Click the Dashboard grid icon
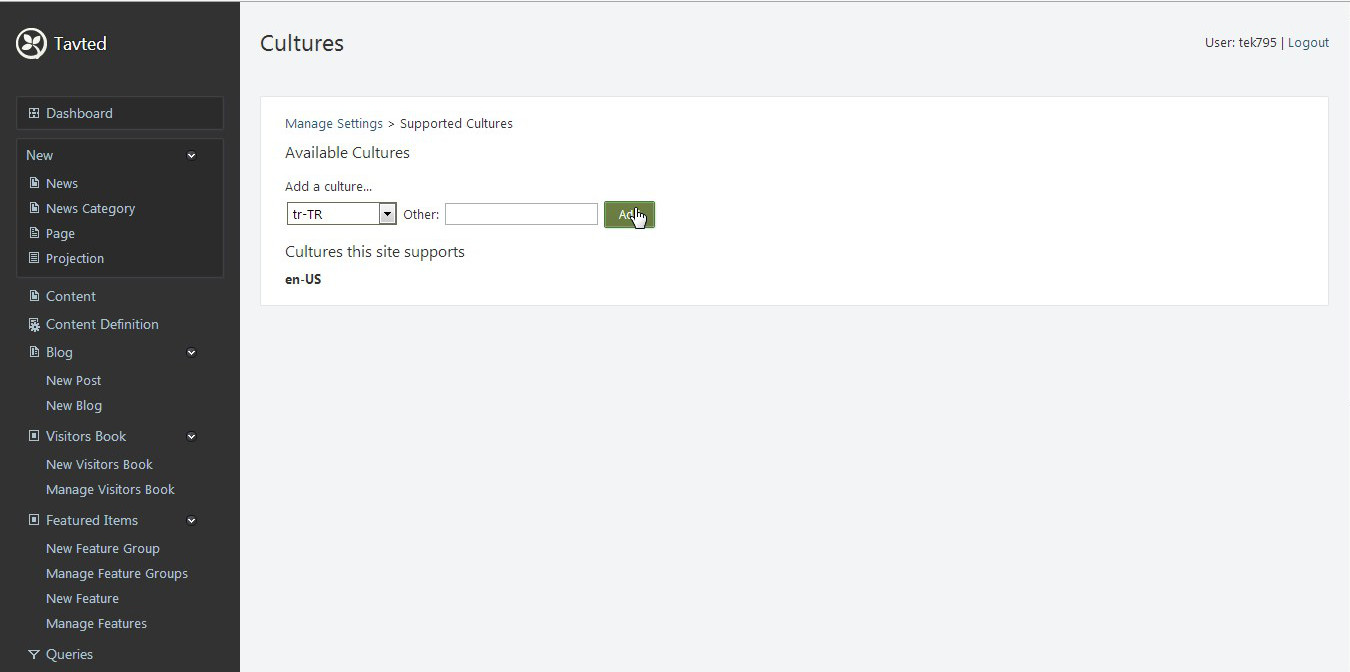Image resolution: width=1350 pixels, height=672 pixels. (x=34, y=113)
